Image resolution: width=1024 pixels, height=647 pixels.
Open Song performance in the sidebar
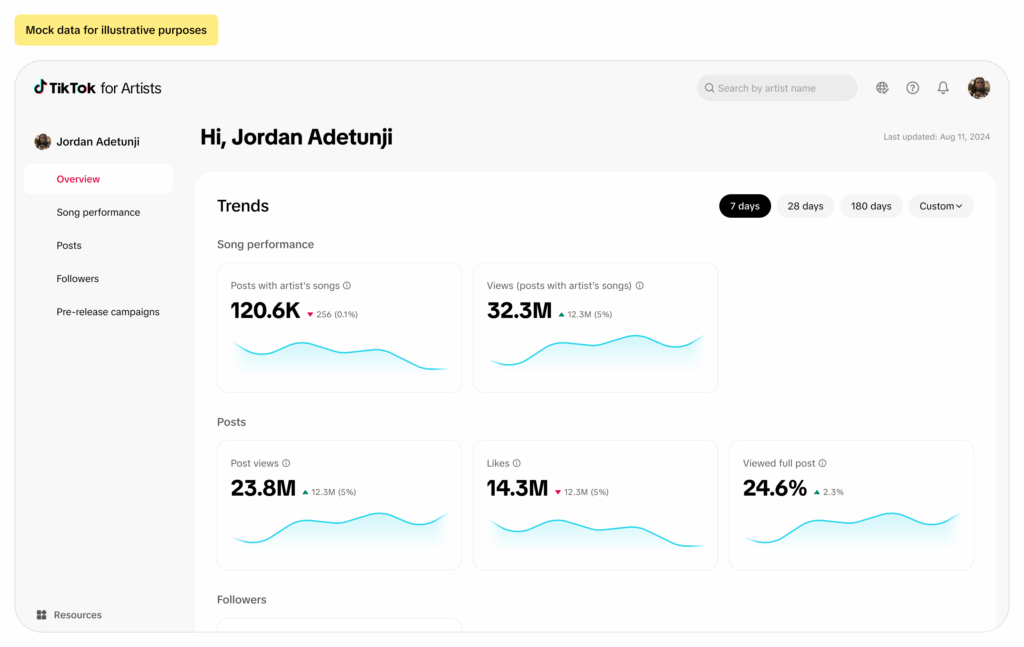(x=98, y=212)
